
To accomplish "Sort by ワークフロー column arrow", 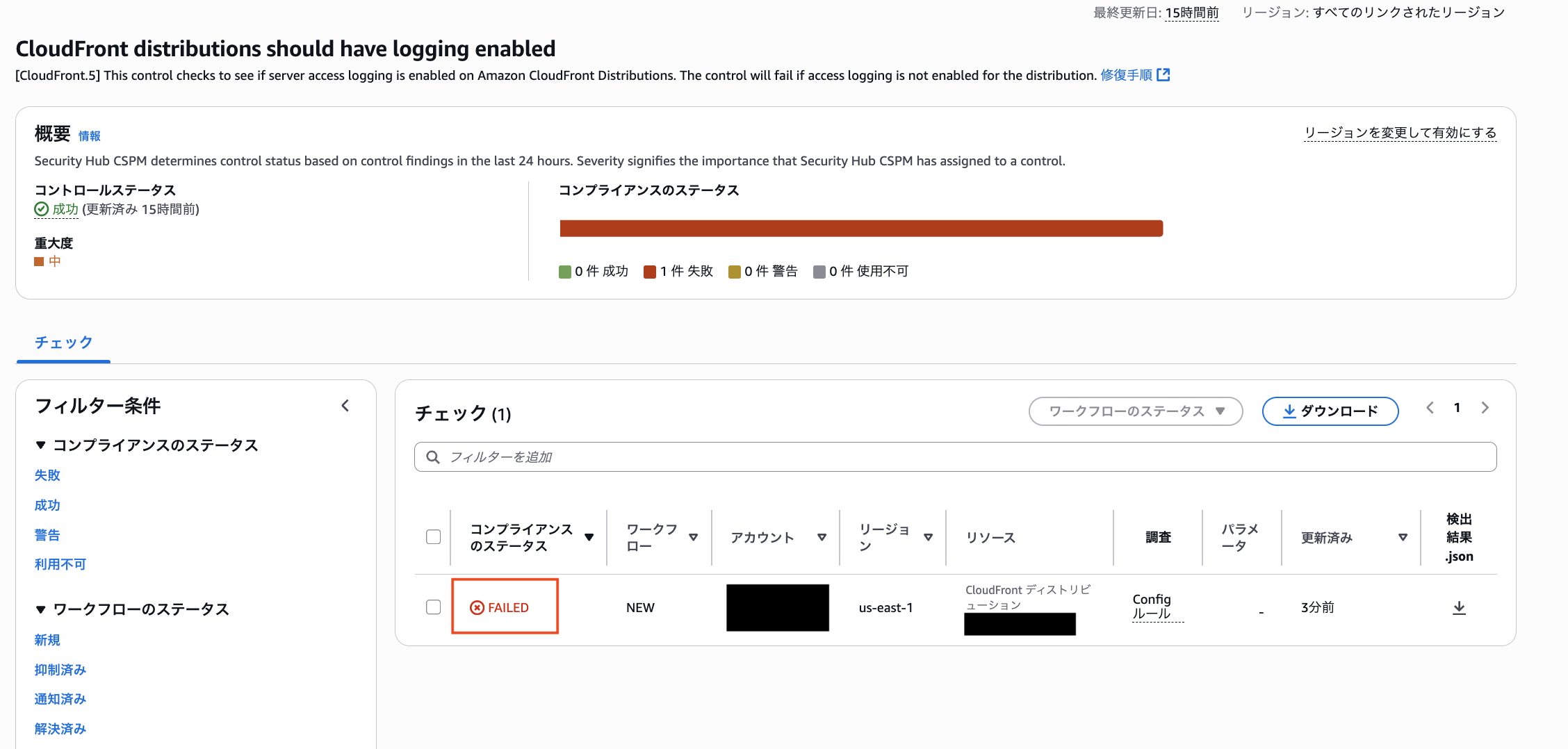I will tap(693, 537).
